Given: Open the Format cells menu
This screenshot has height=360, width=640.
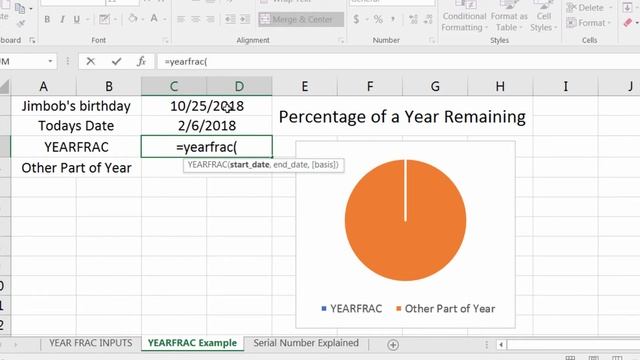Looking at the screenshot, I should [589, 23].
